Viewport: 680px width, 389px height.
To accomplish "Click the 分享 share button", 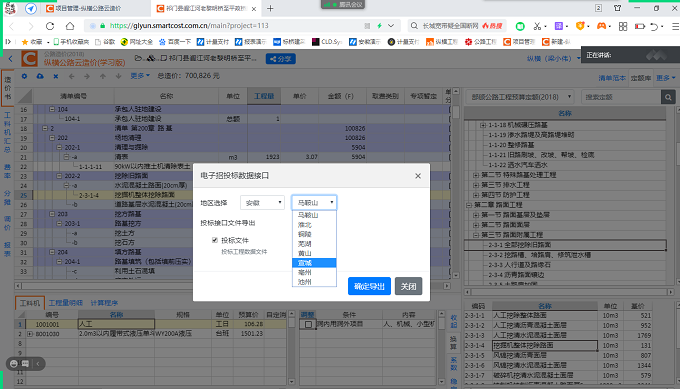I will 281,59.
